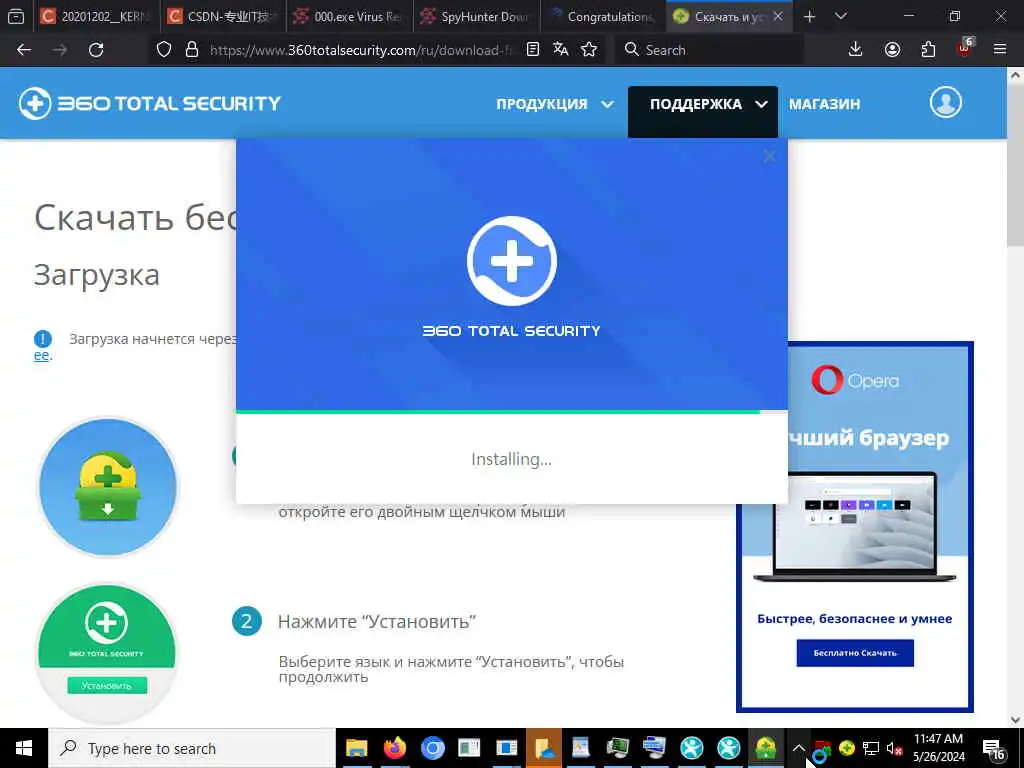The image size is (1024, 768).
Task: Switch to the 000.exe Virus tab
Action: (x=350, y=17)
